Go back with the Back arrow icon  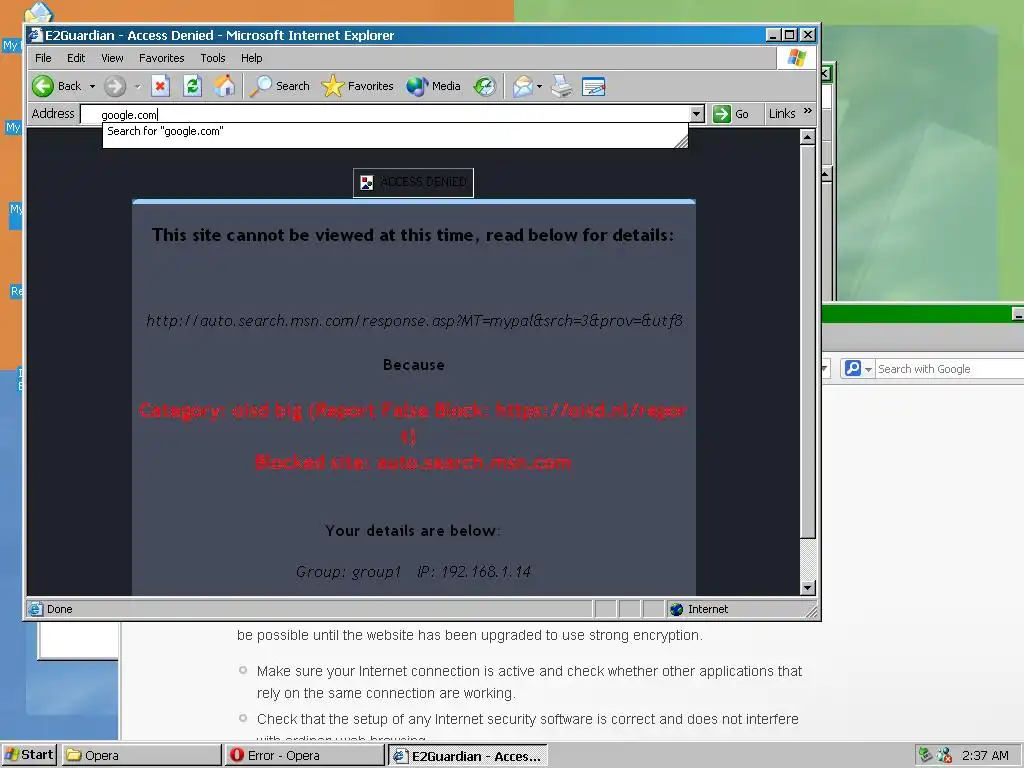click(43, 86)
